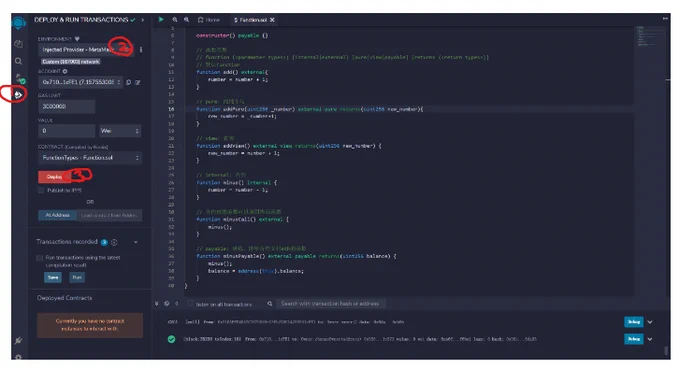Click code line function add() external

[232, 72]
